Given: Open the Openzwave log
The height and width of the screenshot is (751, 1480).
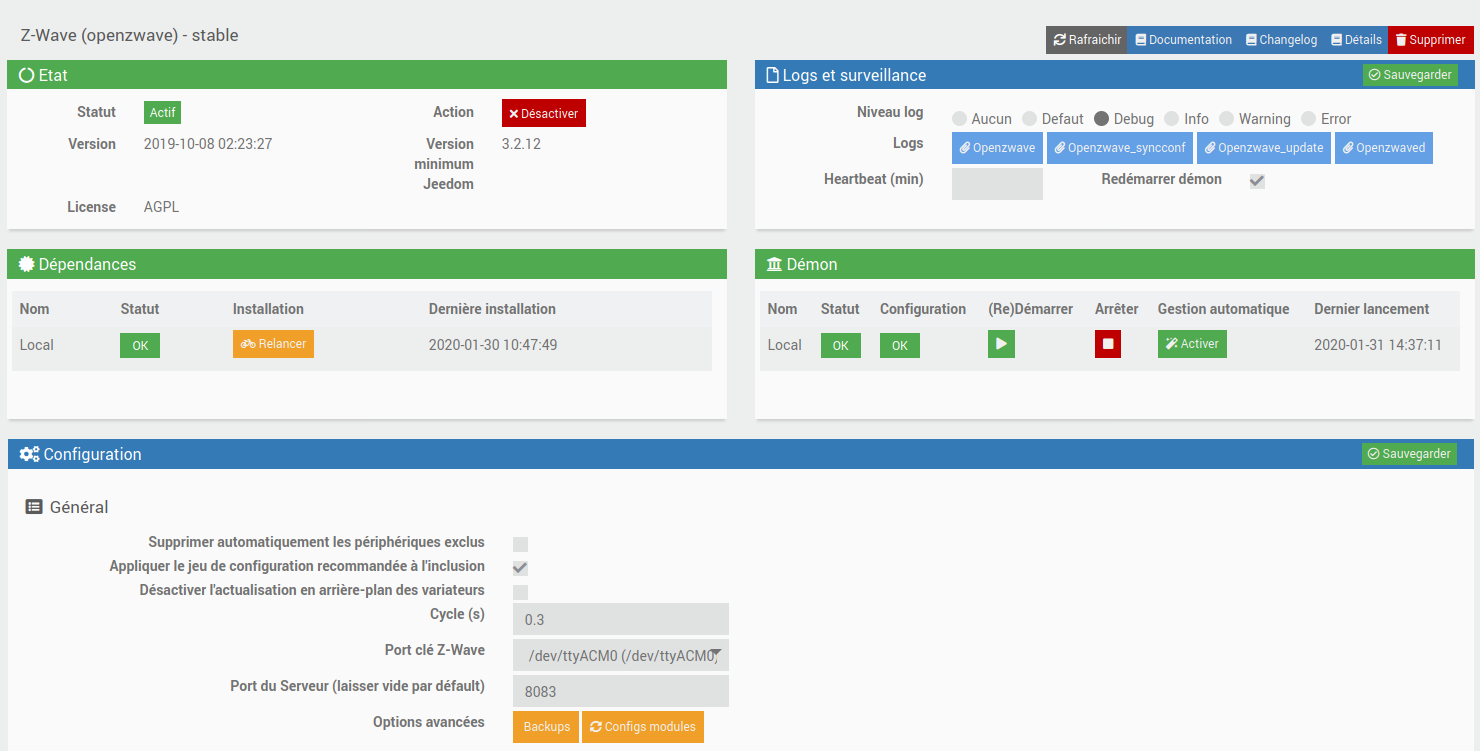Looking at the screenshot, I should (997, 148).
